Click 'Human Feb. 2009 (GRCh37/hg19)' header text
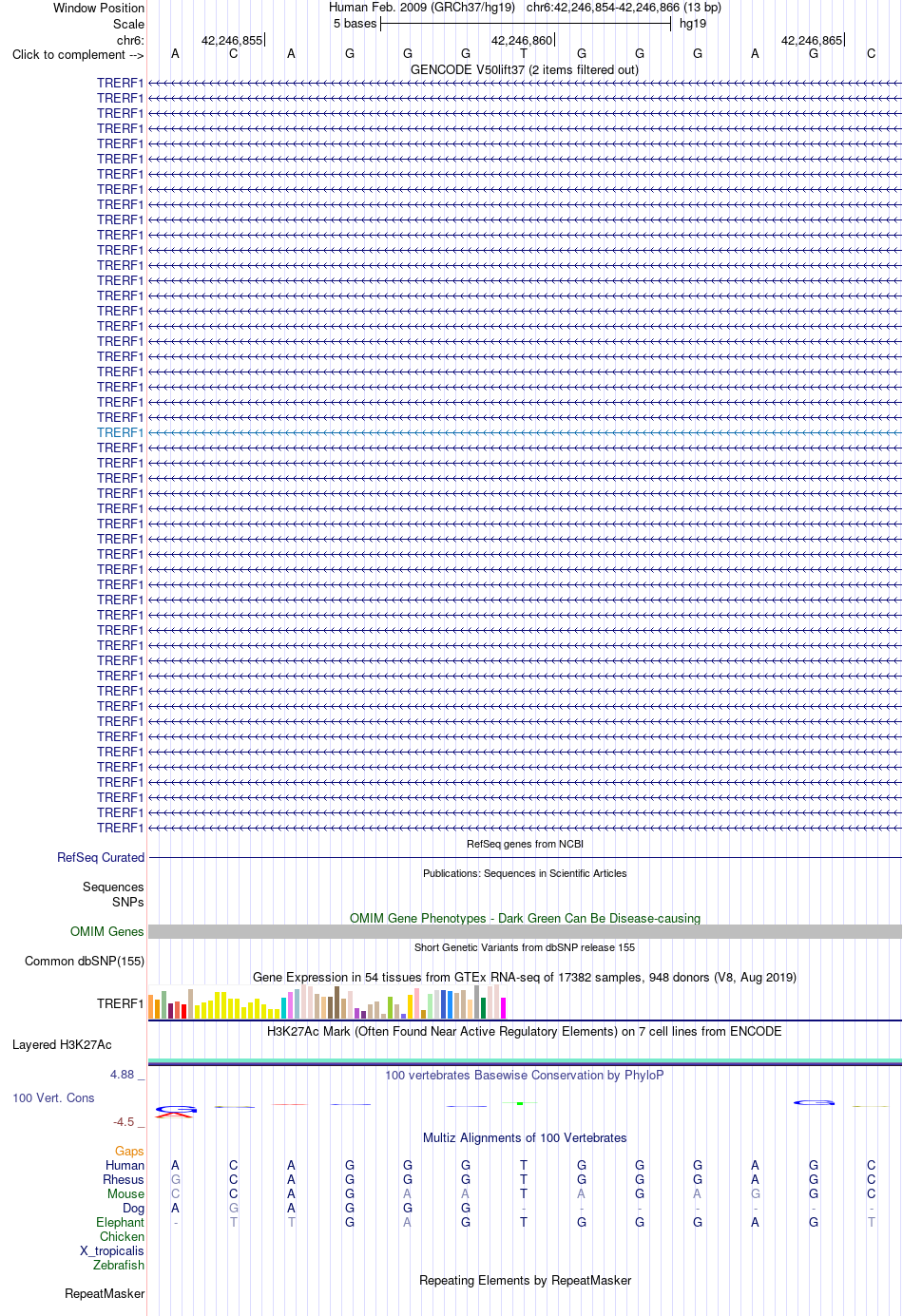Image resolution: width=903 pixels, height=1316 pixels. pos(422,8)
